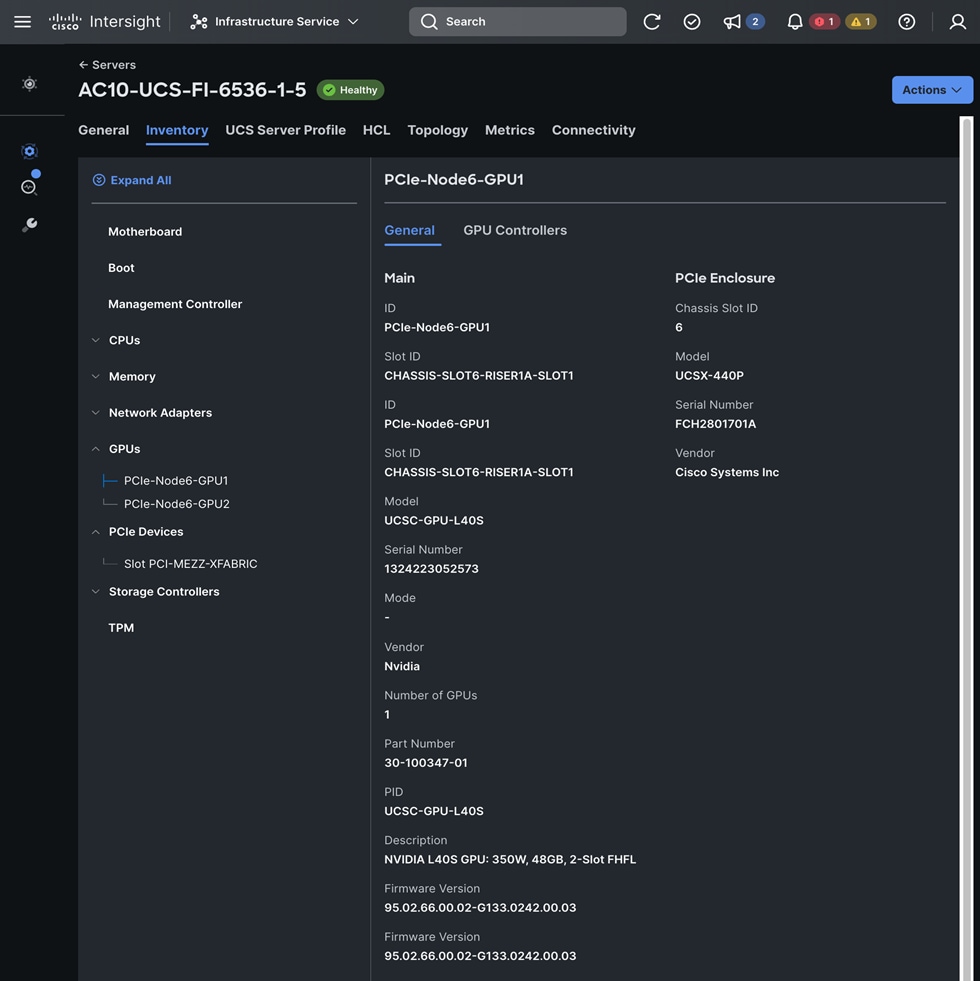This screenshot has width=980, height=981.
Task: Open the notifications bell icon
Action: (795, 22)
